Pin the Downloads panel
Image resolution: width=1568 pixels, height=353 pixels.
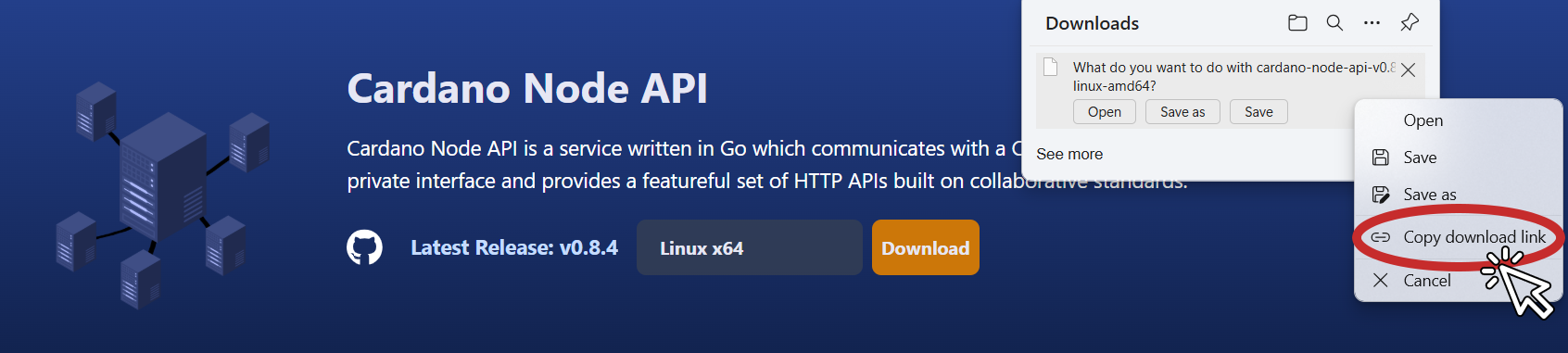tap(1410, 23)
